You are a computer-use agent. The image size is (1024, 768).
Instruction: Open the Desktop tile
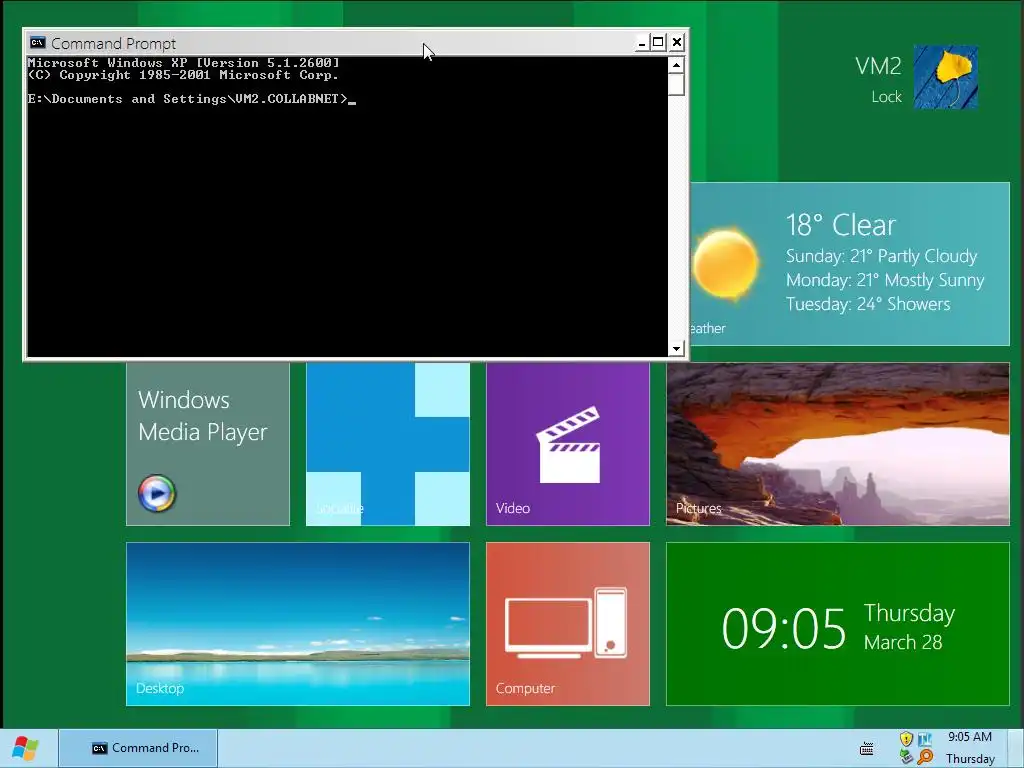pyautogui.click(x=298, y=624)
